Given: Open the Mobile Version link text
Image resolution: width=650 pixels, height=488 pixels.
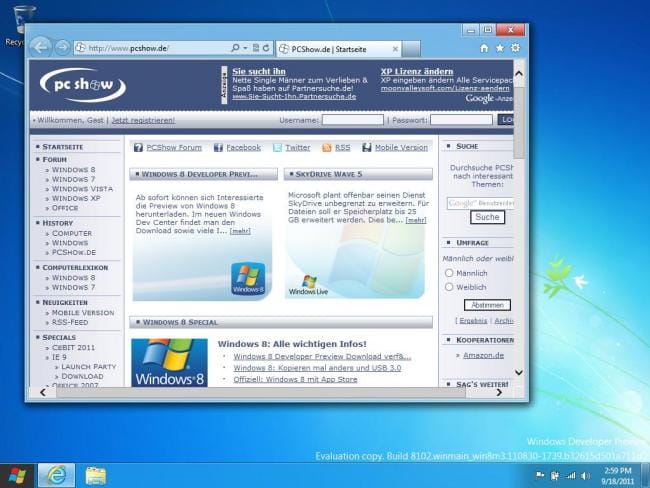Looking at the screenshot, I should (401, 148).
